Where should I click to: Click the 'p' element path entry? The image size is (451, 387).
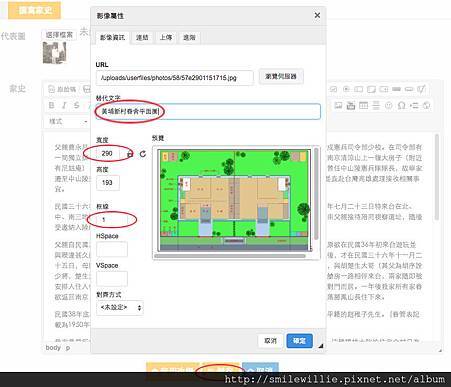pos(68,348)
